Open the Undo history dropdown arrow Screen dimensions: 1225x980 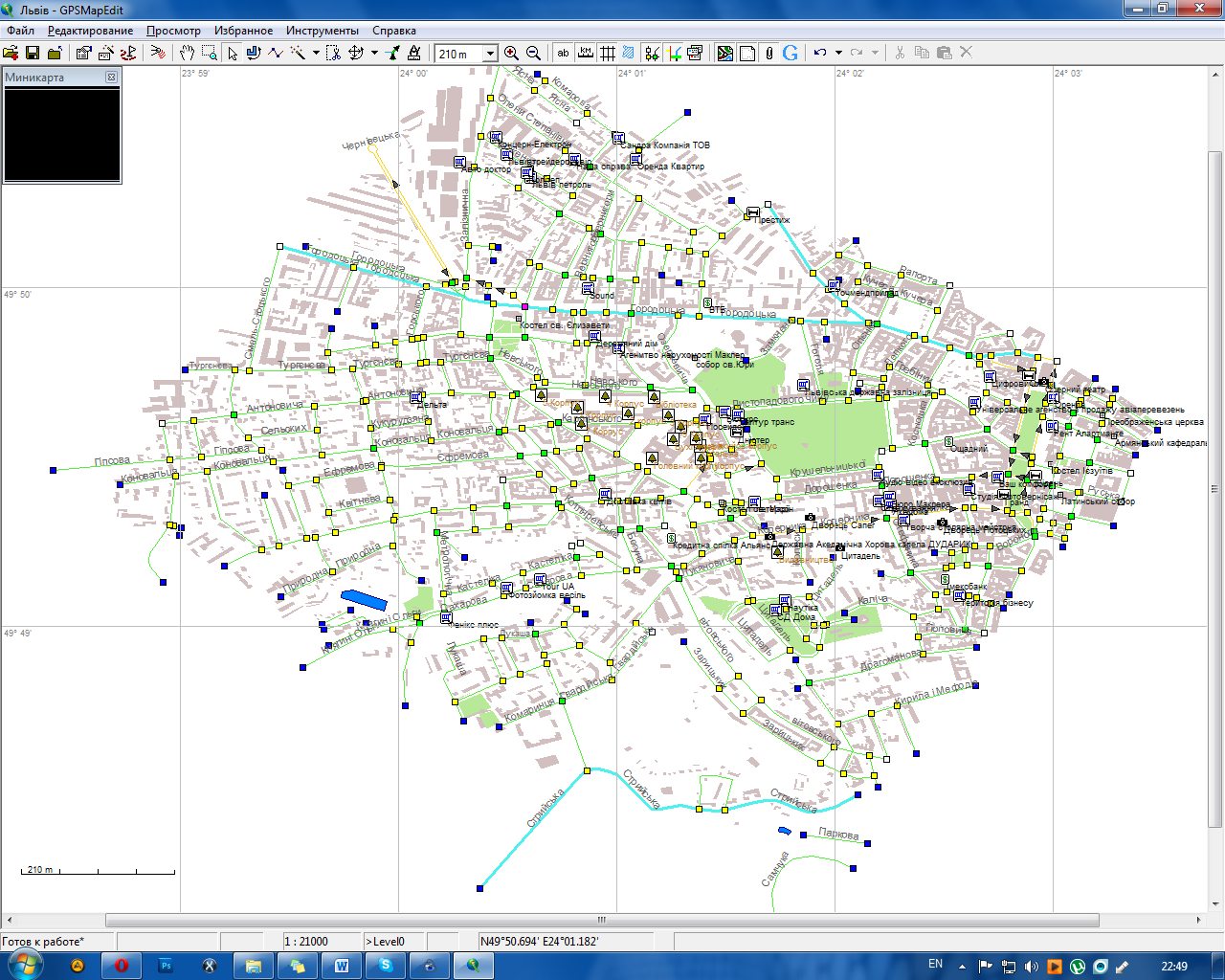(838, 54)
